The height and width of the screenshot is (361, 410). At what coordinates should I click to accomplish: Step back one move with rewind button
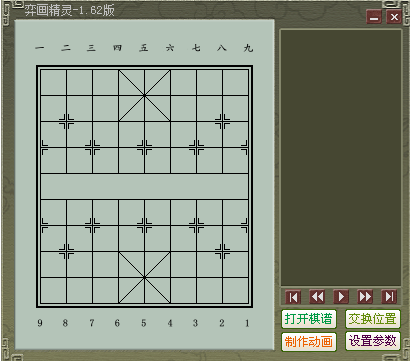tap(317, 296)
